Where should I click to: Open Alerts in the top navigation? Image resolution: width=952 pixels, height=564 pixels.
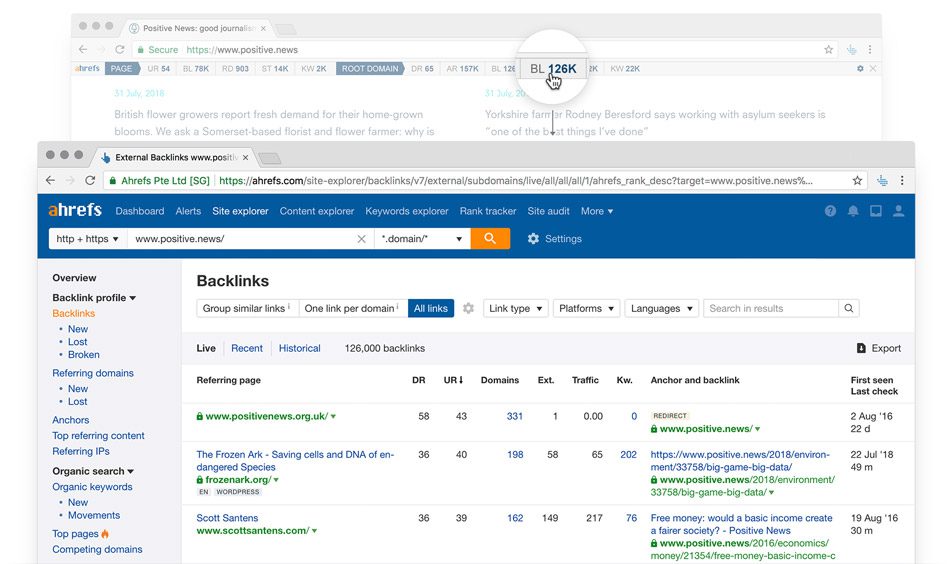(x=188, y=211)
